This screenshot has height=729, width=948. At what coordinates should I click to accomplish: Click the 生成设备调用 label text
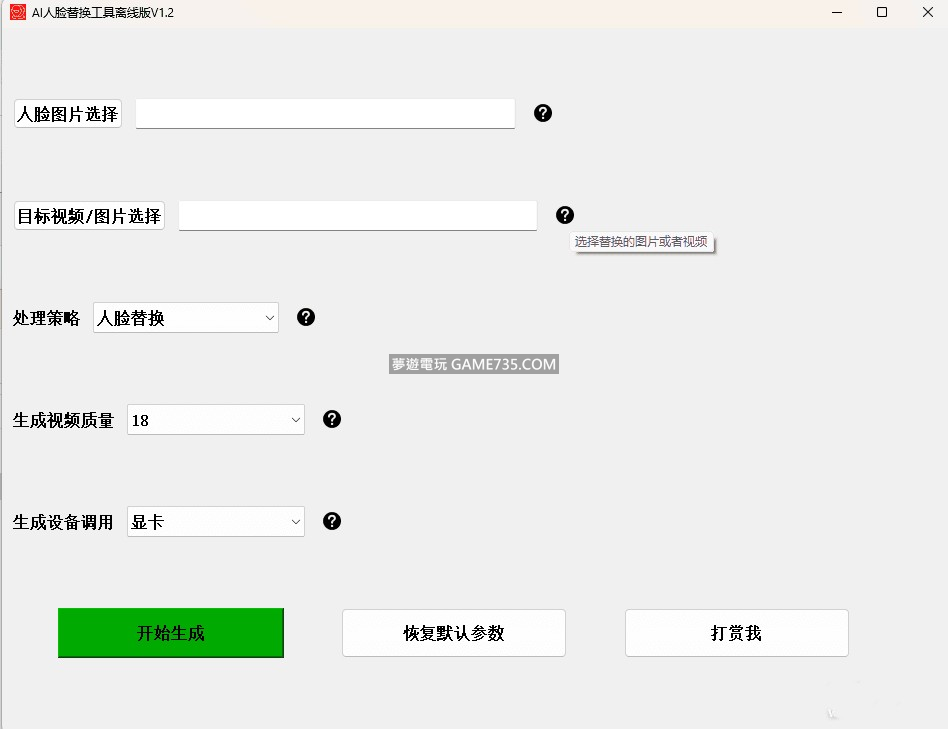click(x=63, y=522)
